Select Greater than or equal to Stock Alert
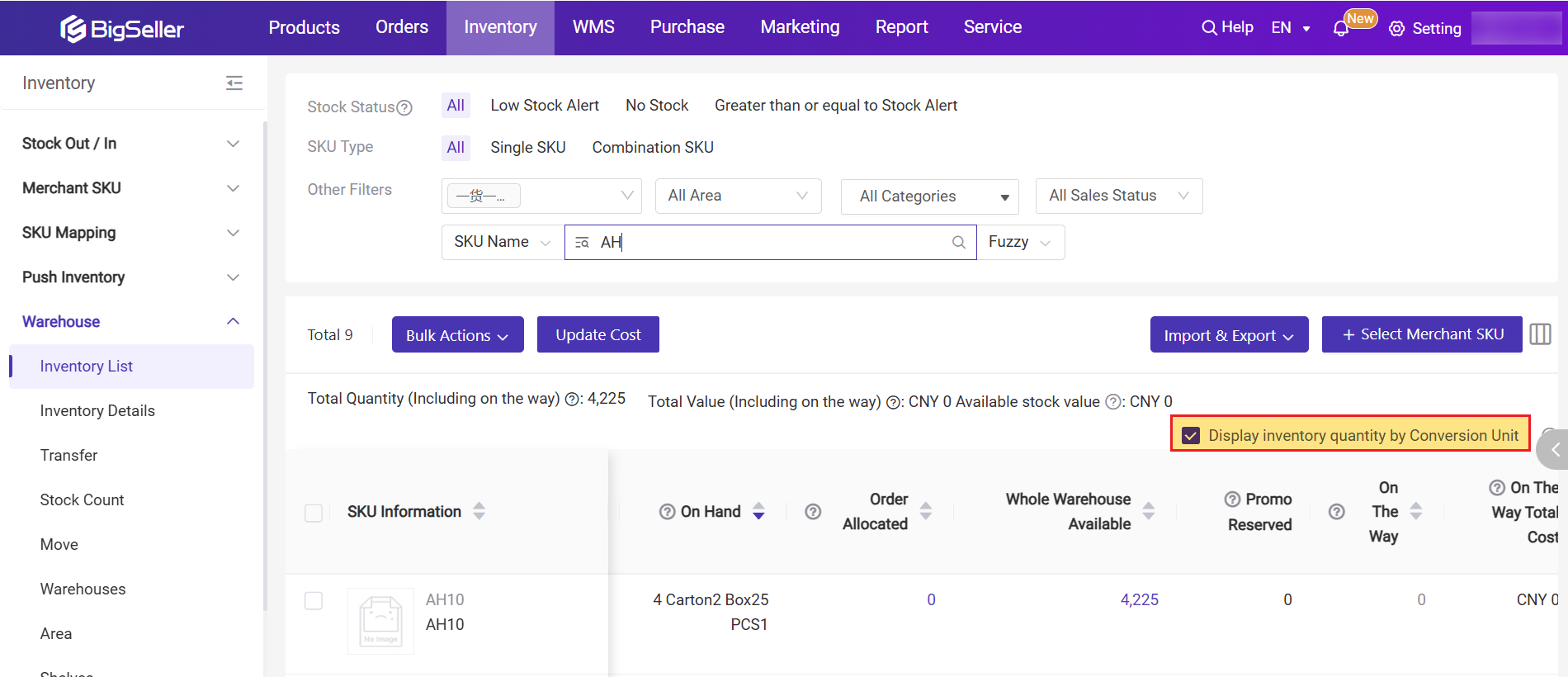 coord(836,106)
